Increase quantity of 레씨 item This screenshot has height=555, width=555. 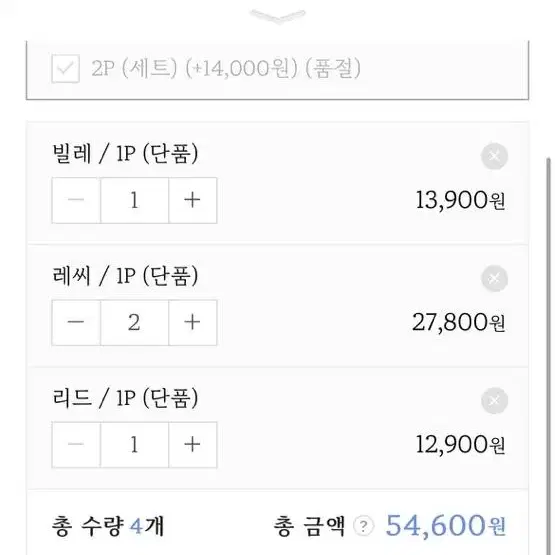193,322
